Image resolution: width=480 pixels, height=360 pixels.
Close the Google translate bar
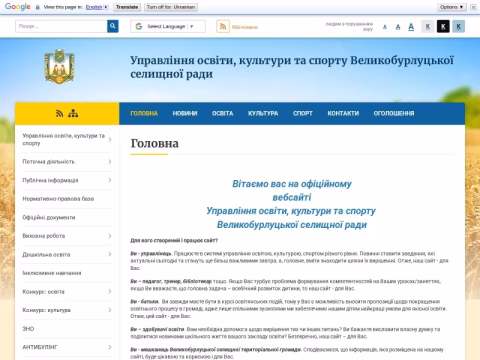[473, 7]
